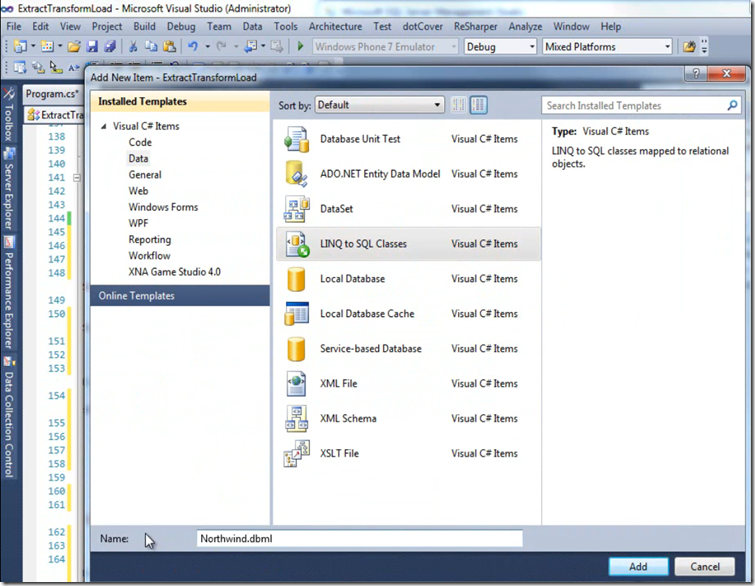Open the Analyze menu
The image size is (755, 586).
(x=525, y=26)
